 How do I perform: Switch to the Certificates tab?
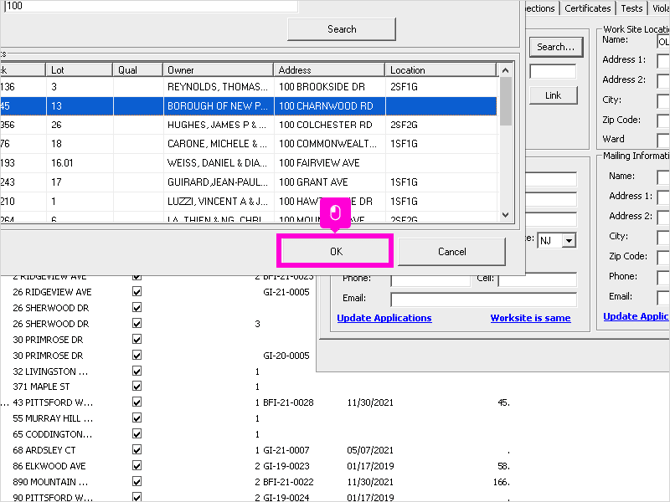588,9
